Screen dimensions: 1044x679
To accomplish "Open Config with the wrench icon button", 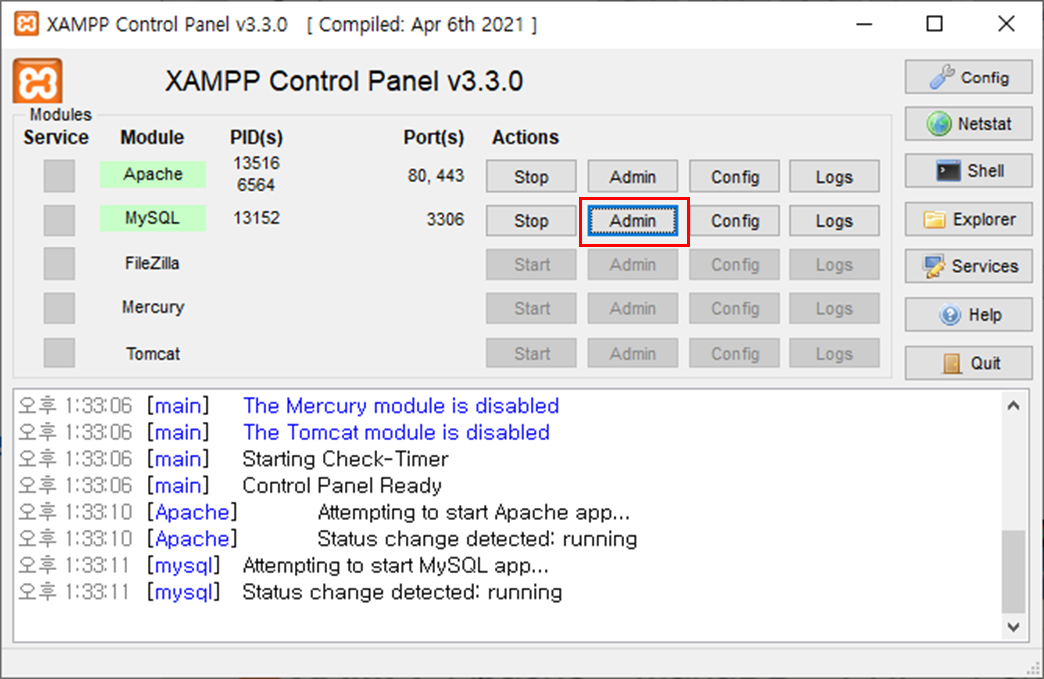I will pos(968,77).
